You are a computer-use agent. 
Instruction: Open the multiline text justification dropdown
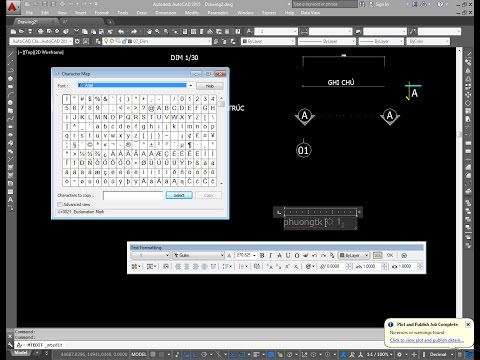pyautogui.click(x=150, y=266)
